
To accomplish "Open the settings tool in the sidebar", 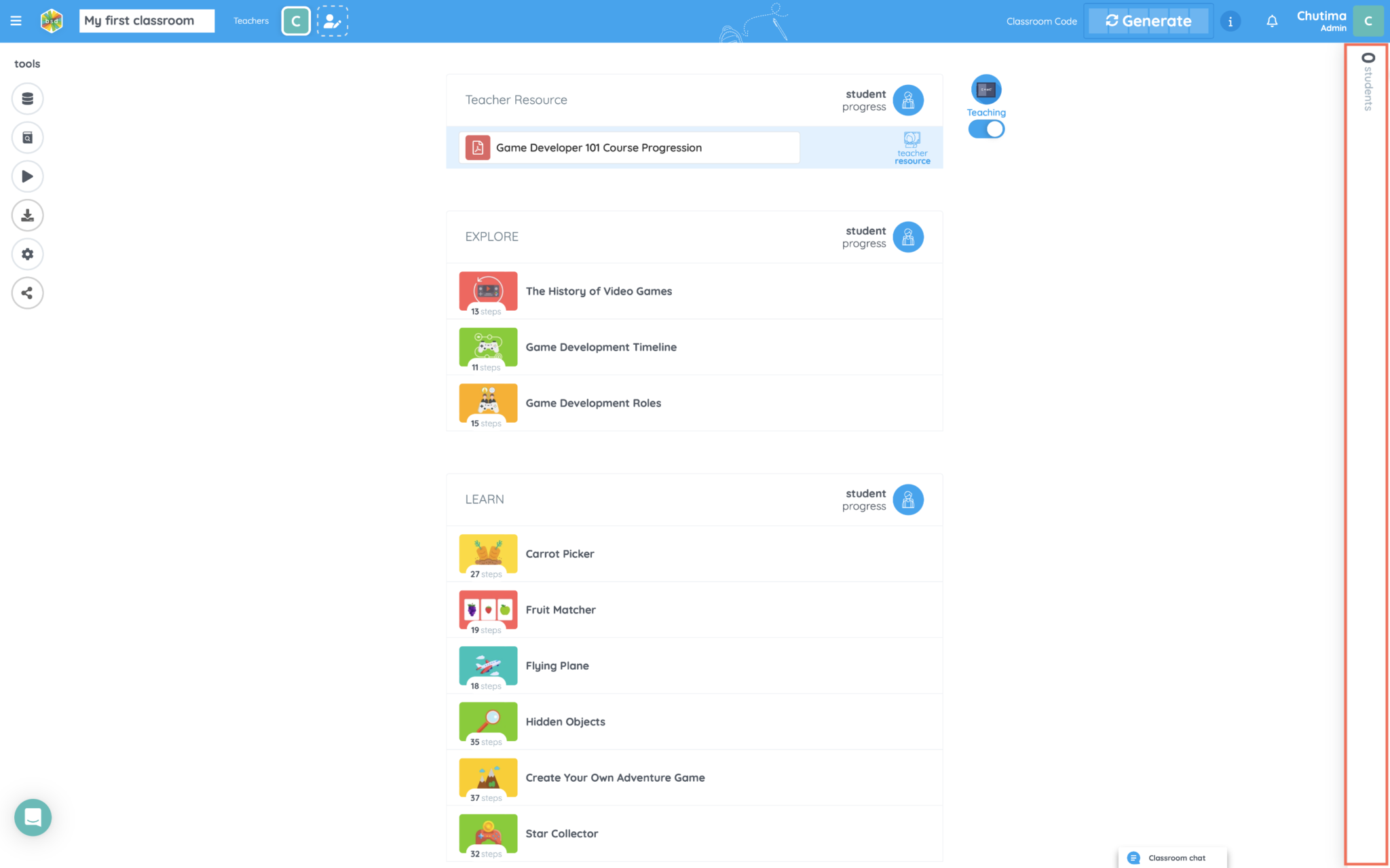I will (27, 254).
